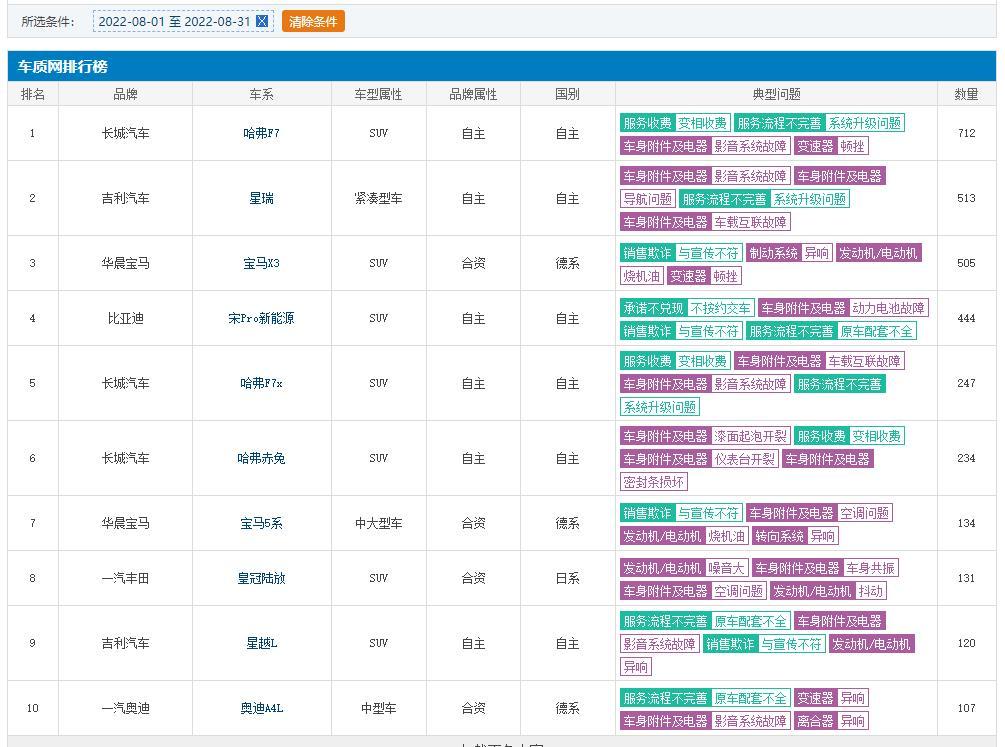Click the 噪音大 tag in 皇冠陆放 row

pos(726,568)
